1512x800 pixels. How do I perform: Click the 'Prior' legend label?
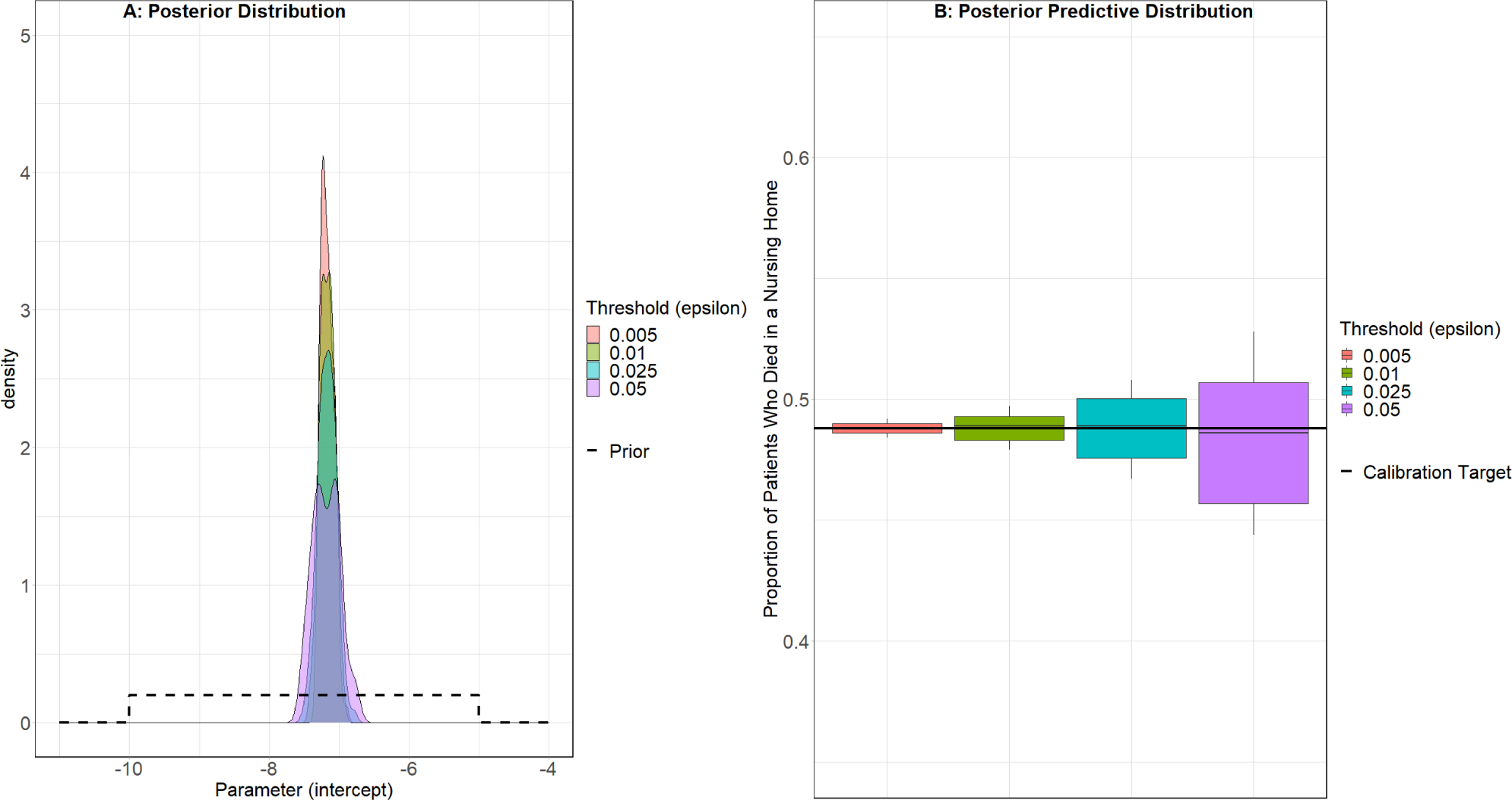[629, 451]
